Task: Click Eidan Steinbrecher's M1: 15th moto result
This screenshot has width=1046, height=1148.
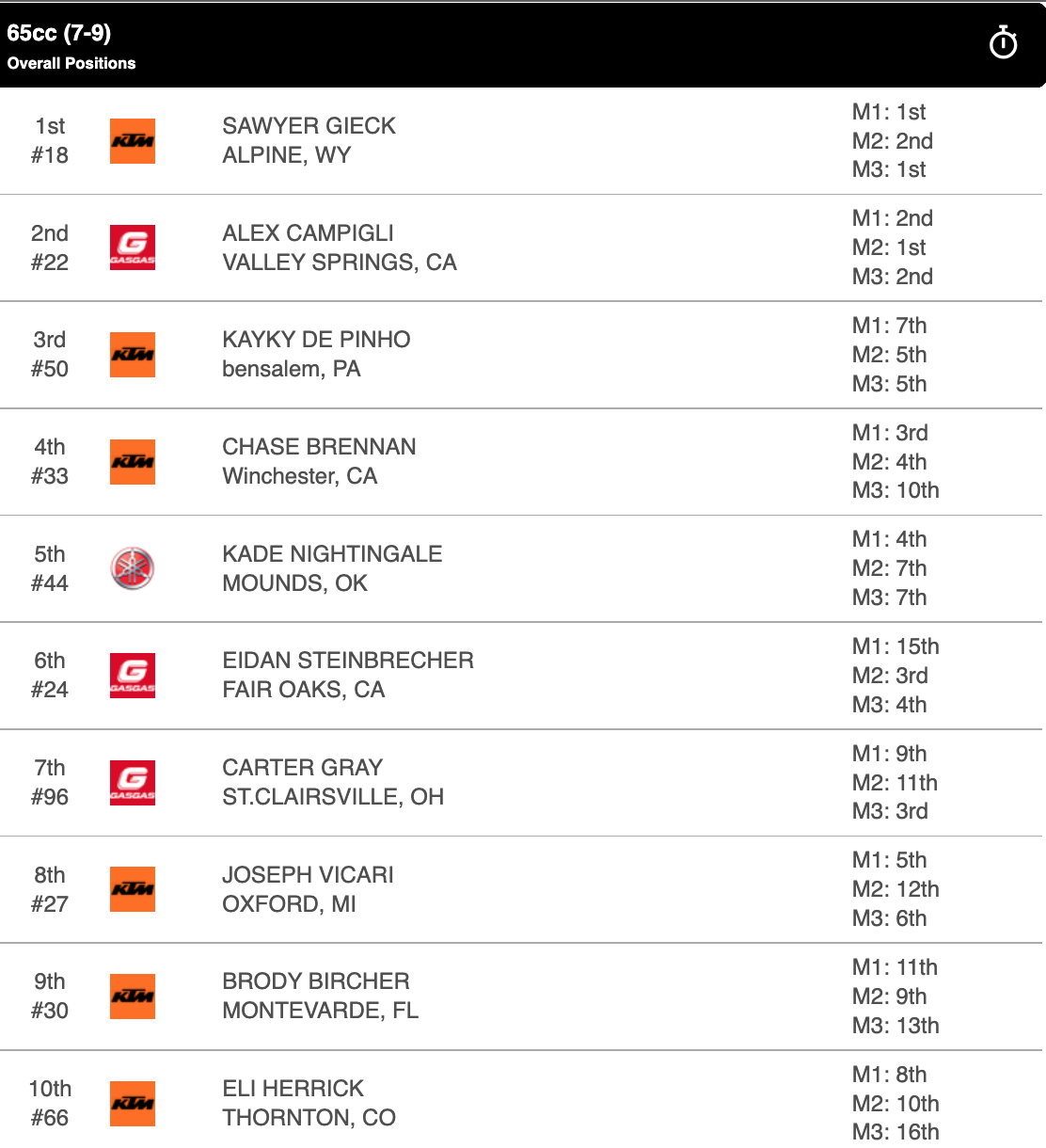Action: point(895,646)
